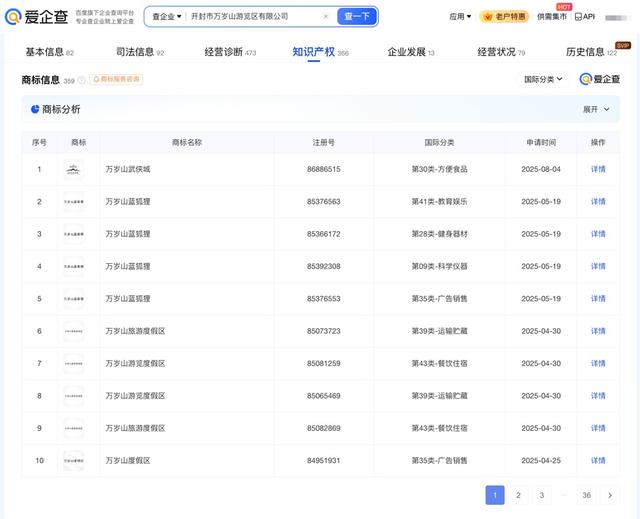Screen dimensions: 640x519
Task: Open the 查企业 search type dropdown
Action: (x=167, y=17)
